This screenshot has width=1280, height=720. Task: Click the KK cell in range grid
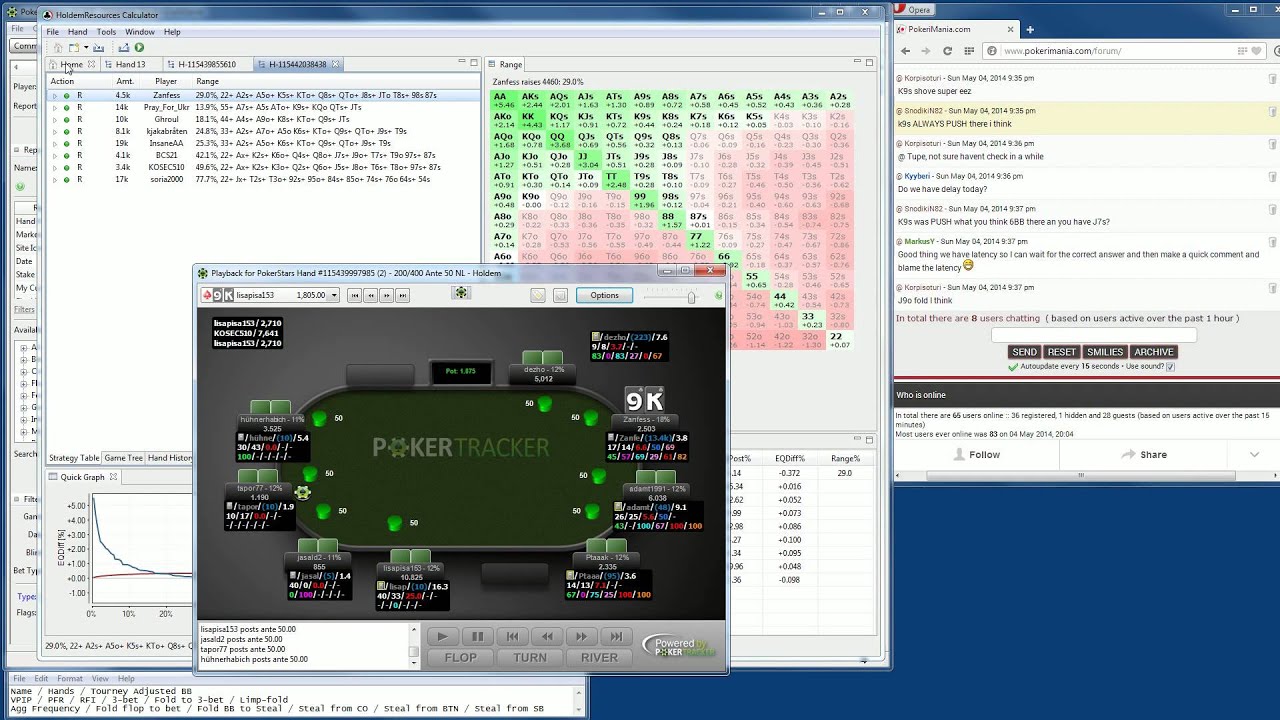click(531, 120)
